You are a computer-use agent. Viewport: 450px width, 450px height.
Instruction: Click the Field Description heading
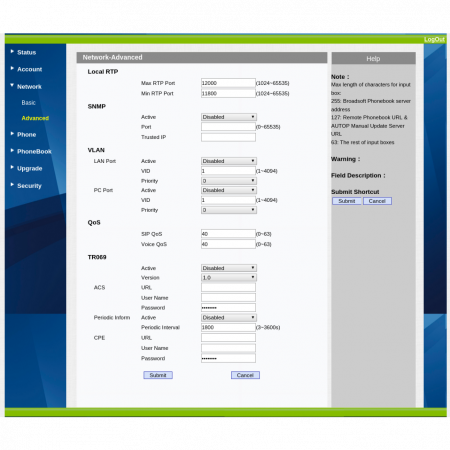[x=358, y=175]
